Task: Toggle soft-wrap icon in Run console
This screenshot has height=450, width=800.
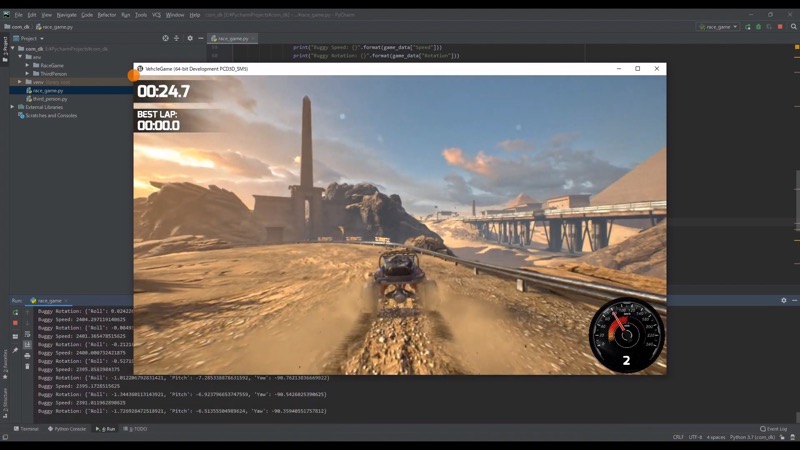Action: (28, 334)
